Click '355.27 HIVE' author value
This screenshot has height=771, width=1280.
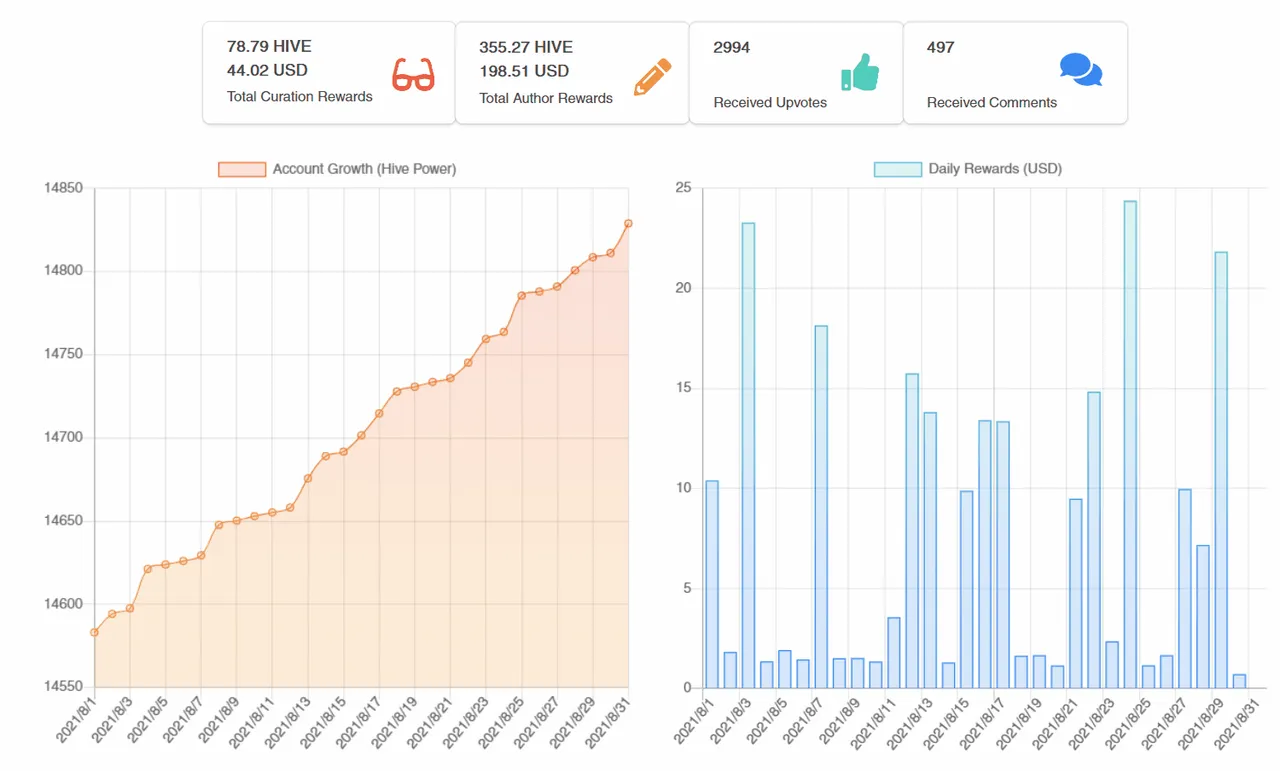point(524,47)
